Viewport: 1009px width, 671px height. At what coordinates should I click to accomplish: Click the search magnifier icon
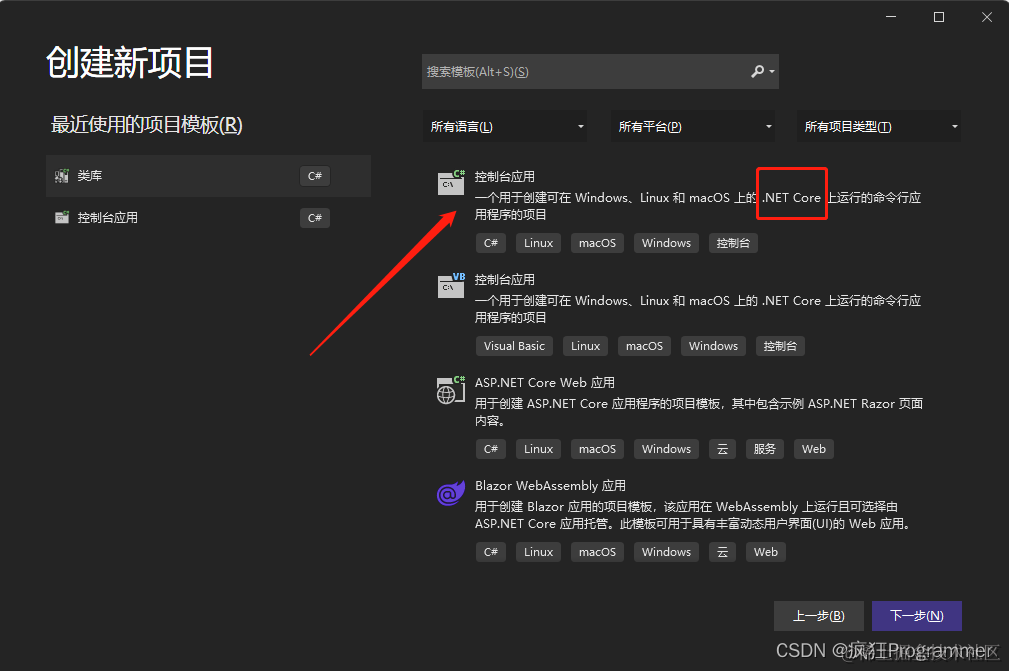754,71
